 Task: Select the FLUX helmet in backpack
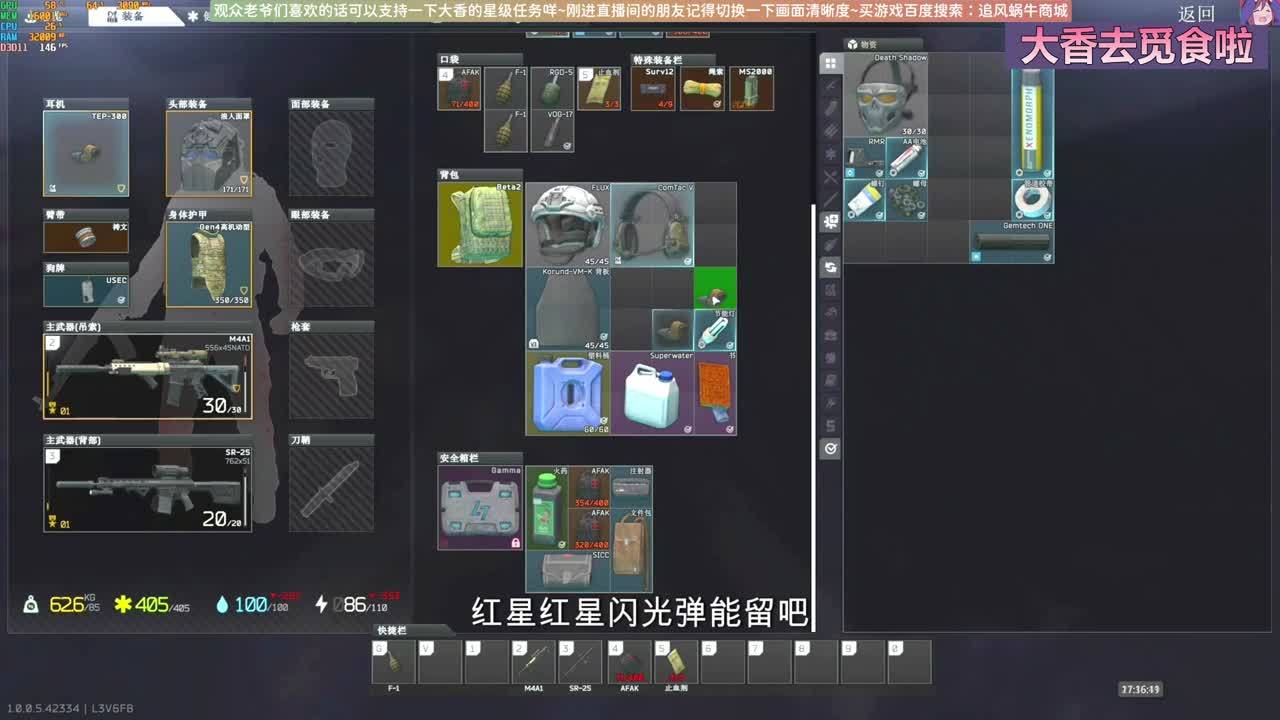(x=568, y=225)
